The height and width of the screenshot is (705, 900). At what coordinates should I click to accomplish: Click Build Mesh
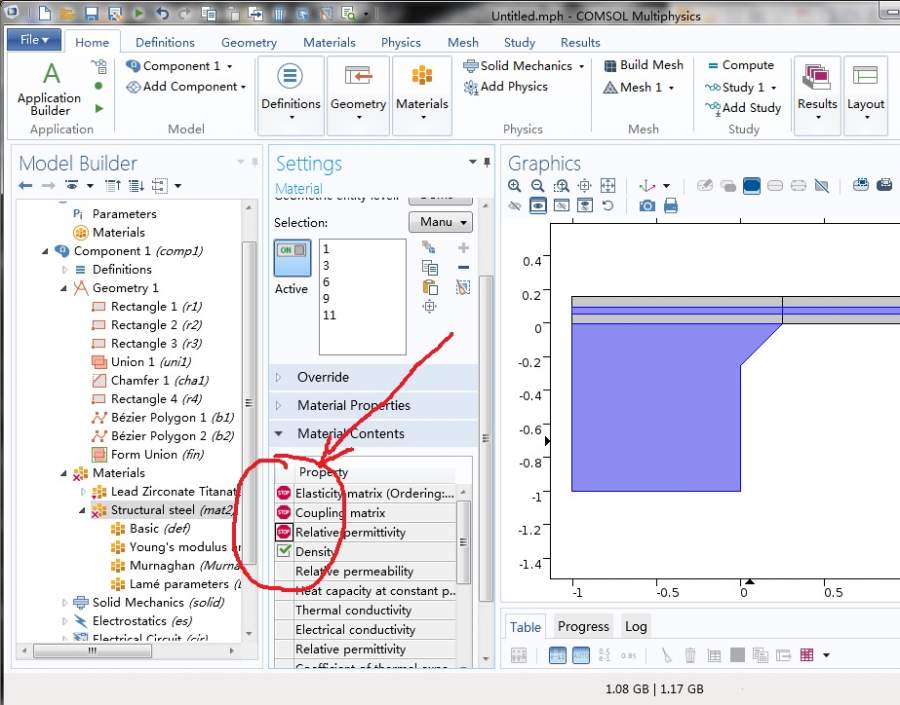point(643,65)
